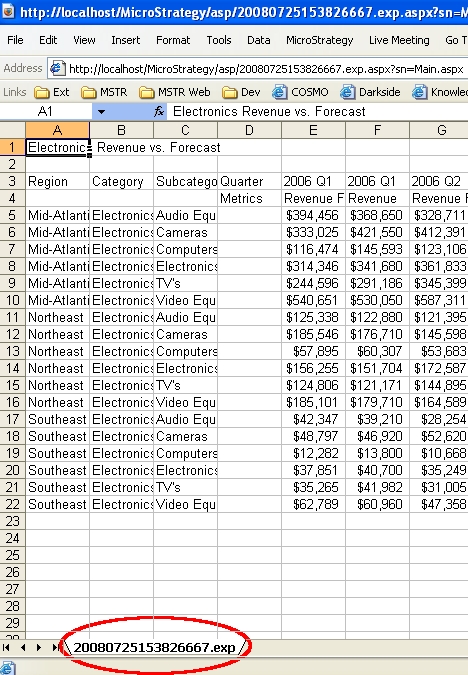This screenshot has width=468, height=675.
Task: Open the MSTR Web folder link
Action: 175,92
